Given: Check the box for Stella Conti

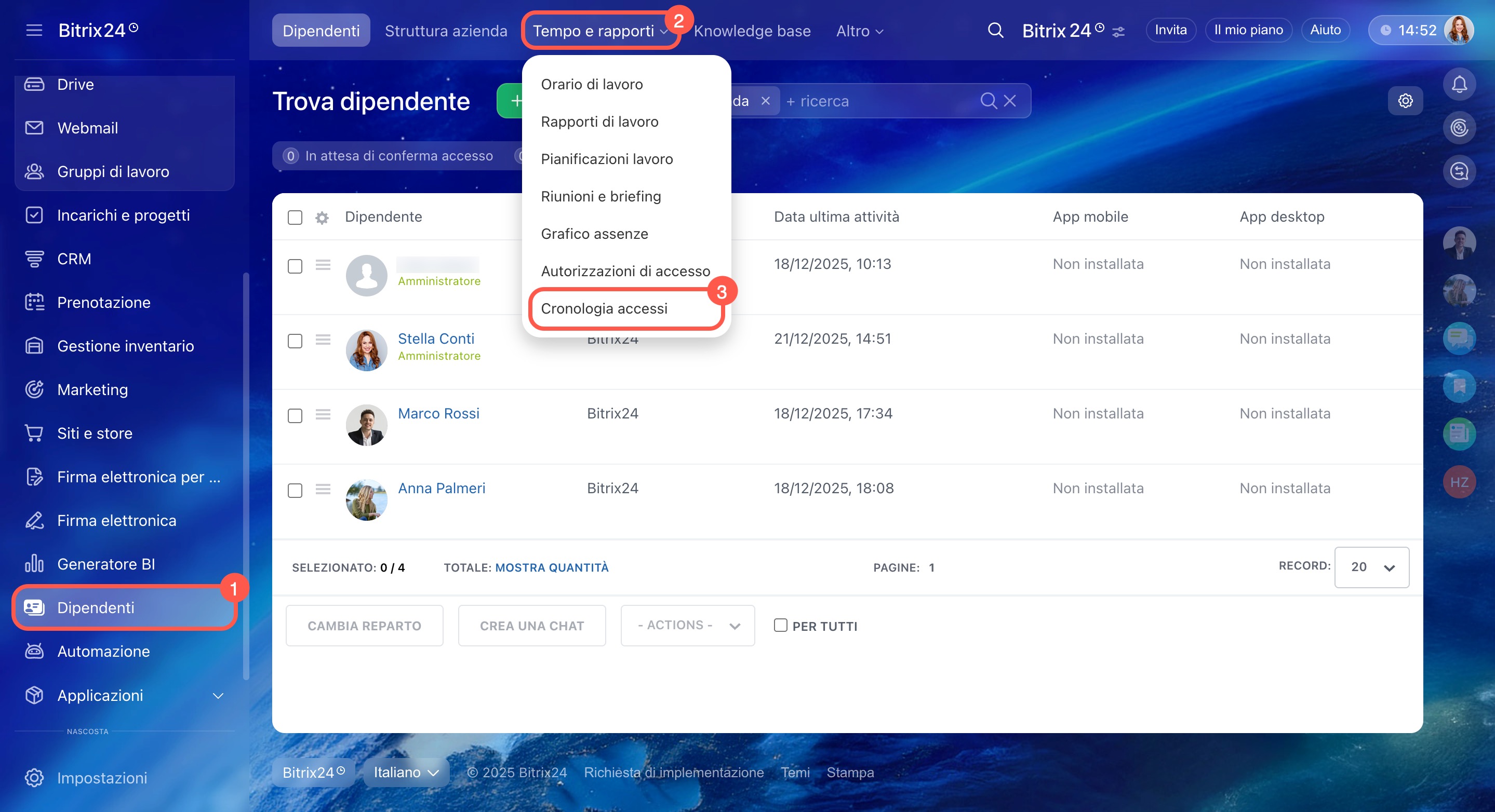Looking at the screenshot, I should pyautogui.click(x=295, y=341).
